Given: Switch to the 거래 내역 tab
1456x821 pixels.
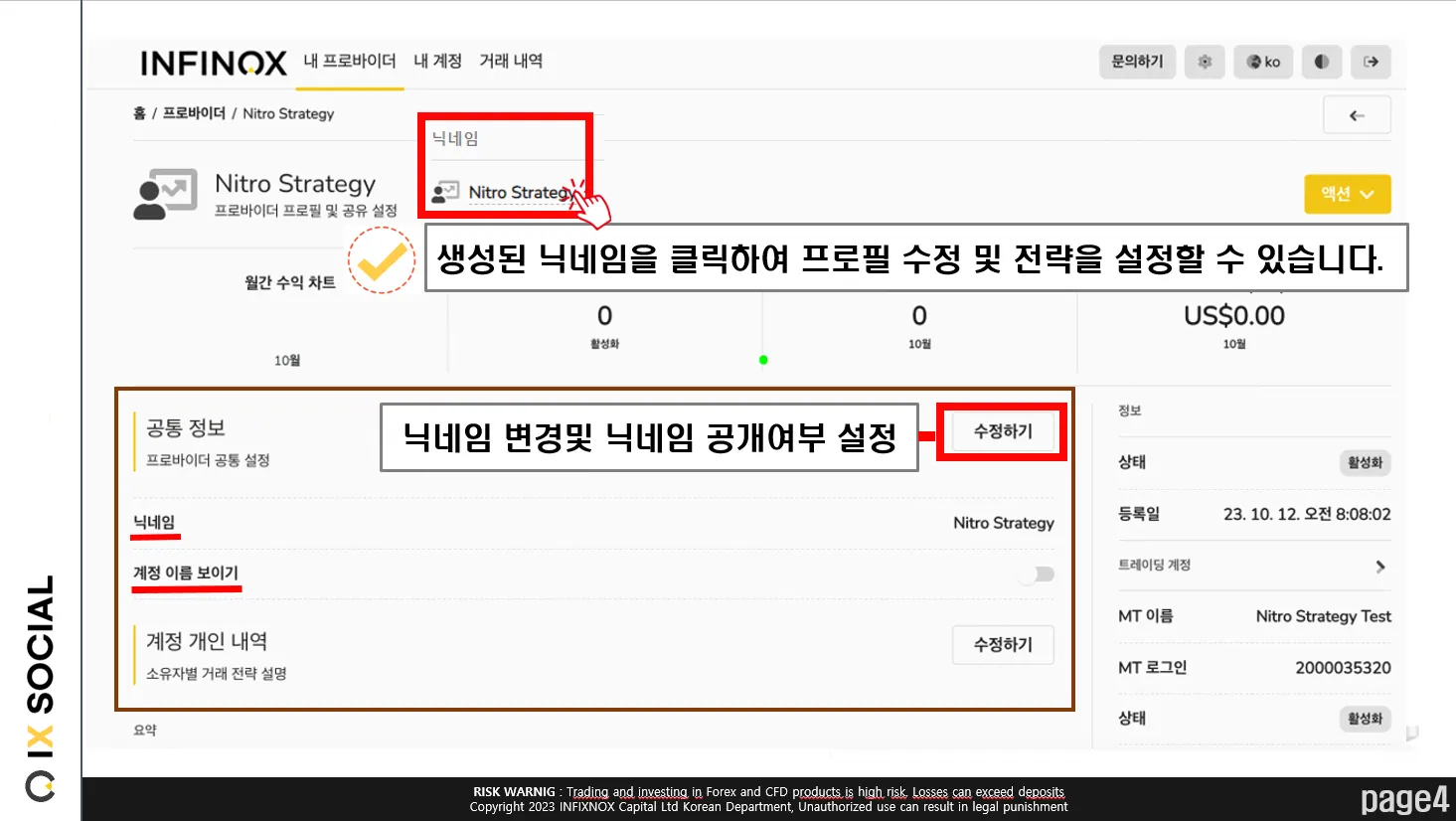Looking at the screenshot, I should click(511, 62).
